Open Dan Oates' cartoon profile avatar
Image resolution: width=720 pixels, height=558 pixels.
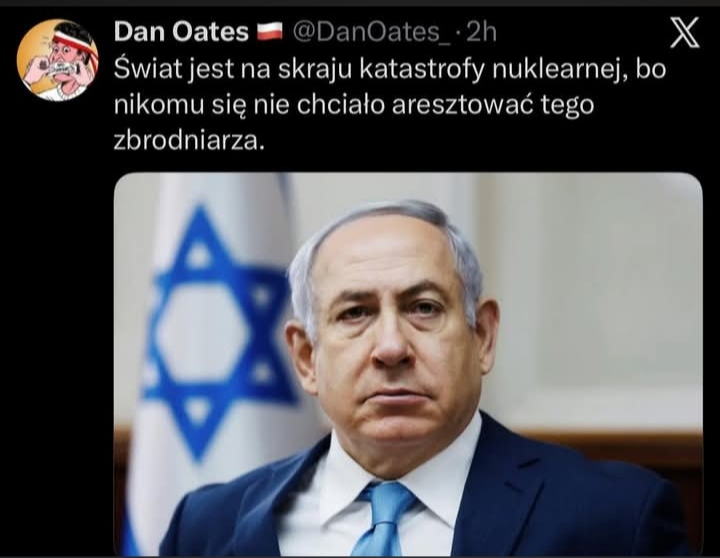(57, 60)
